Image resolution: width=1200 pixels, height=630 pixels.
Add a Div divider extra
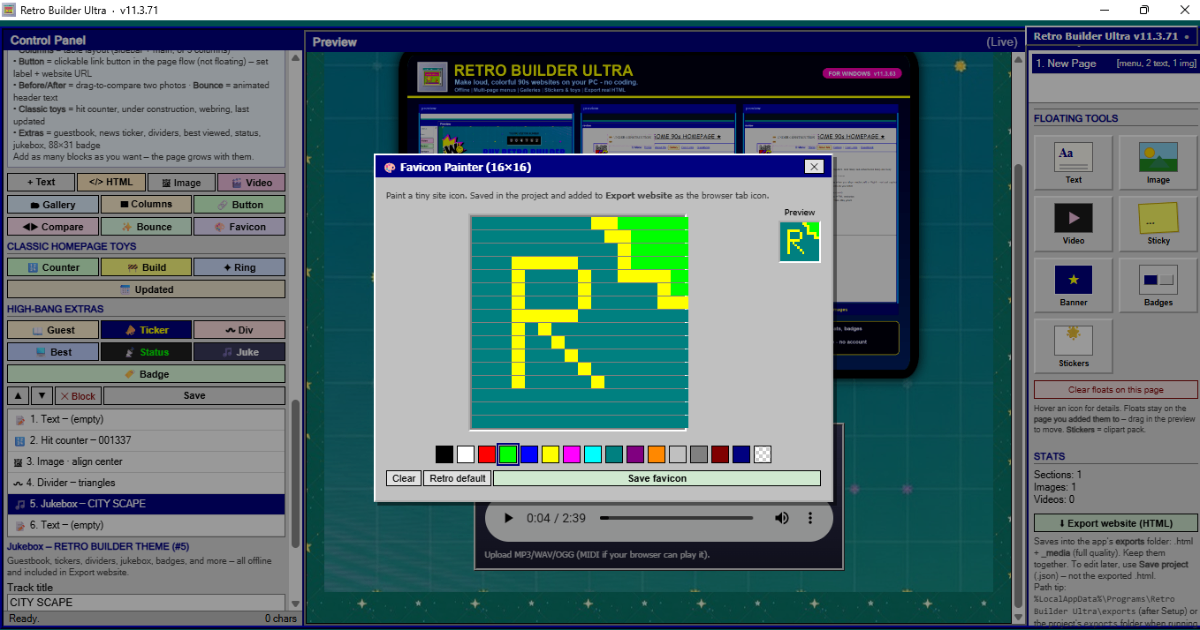(x=239, y=330)
